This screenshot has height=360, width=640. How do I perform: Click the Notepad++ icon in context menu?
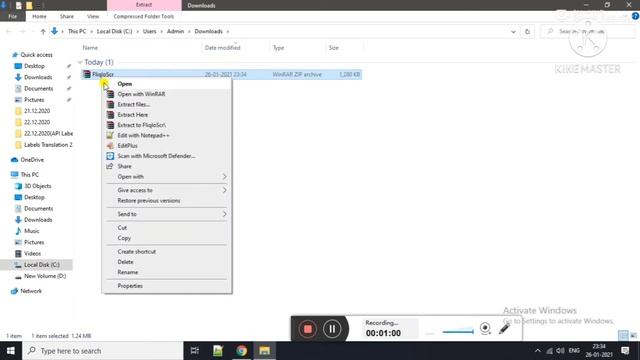[110, 135]
